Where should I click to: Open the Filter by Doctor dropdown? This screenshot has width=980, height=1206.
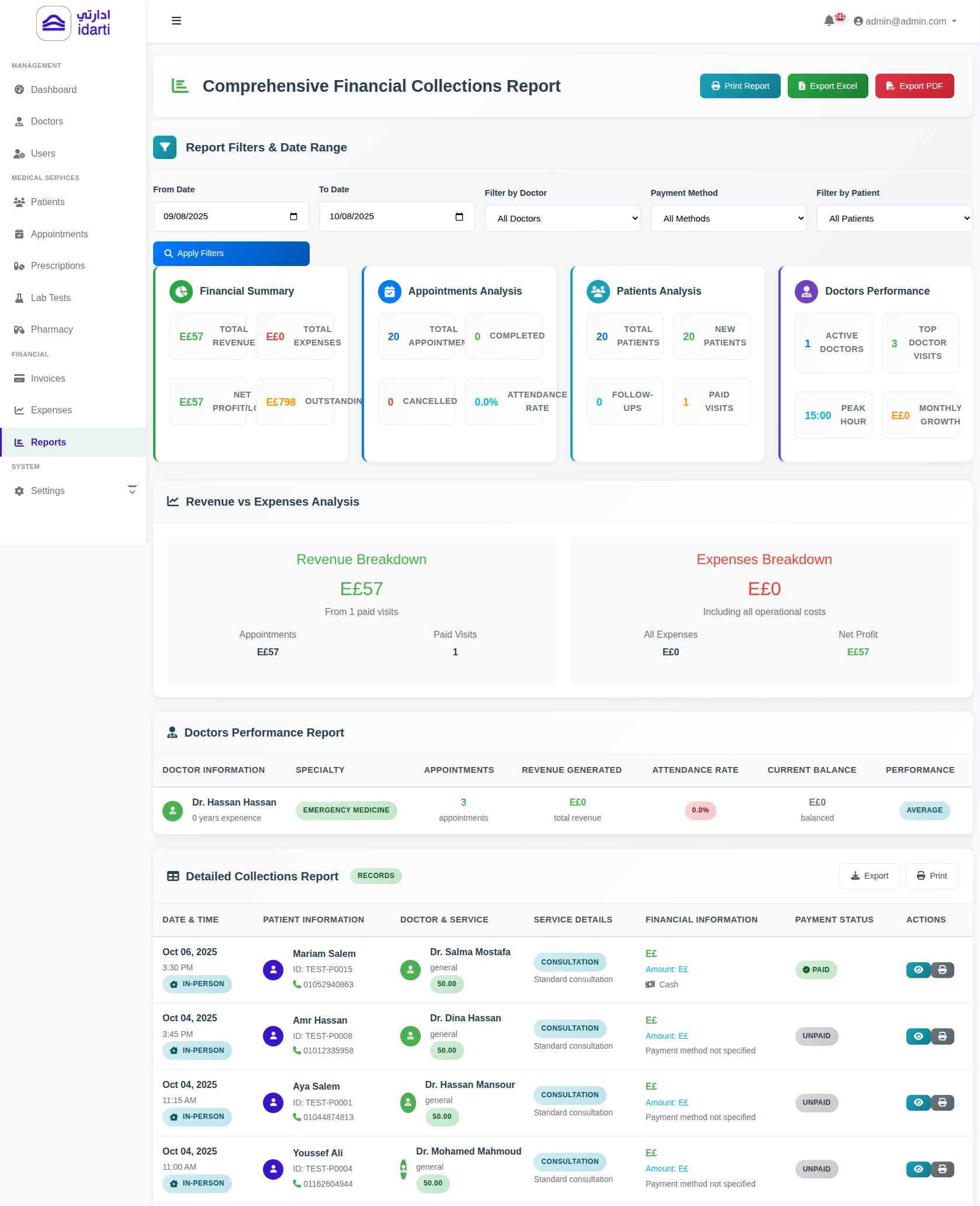point(563,219)
